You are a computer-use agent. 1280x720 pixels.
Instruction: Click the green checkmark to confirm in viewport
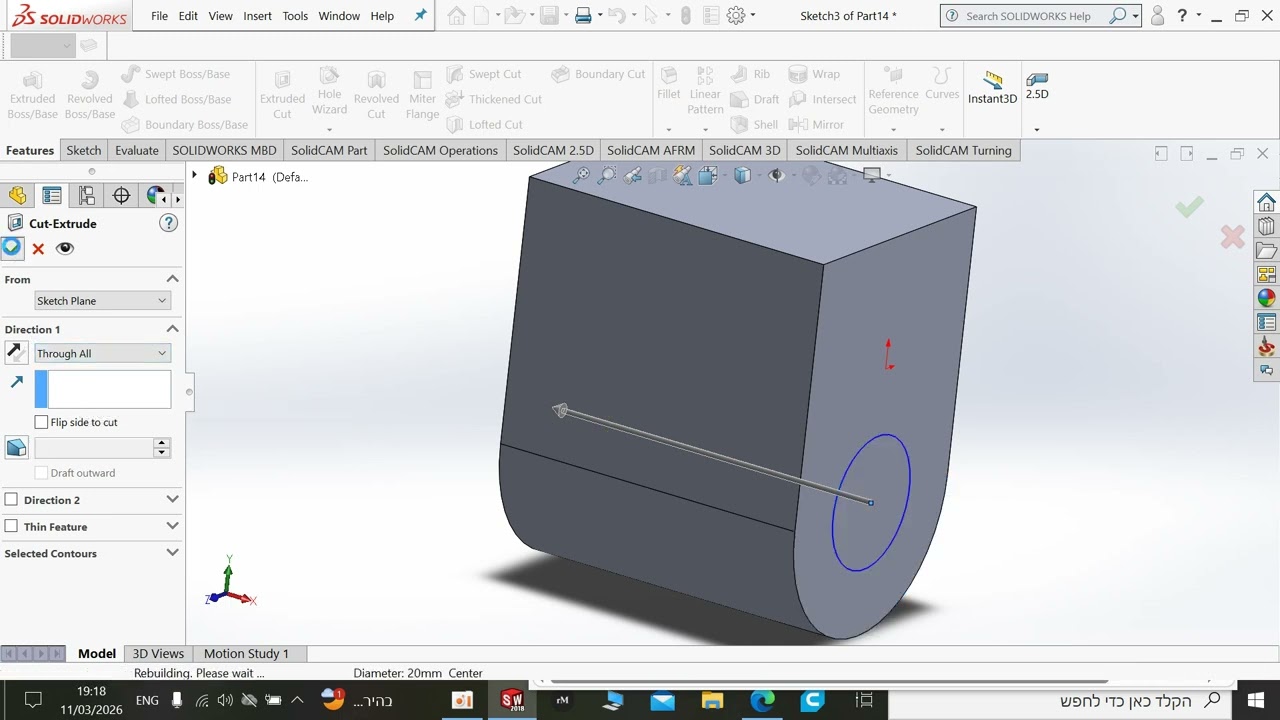(1189, 207)
